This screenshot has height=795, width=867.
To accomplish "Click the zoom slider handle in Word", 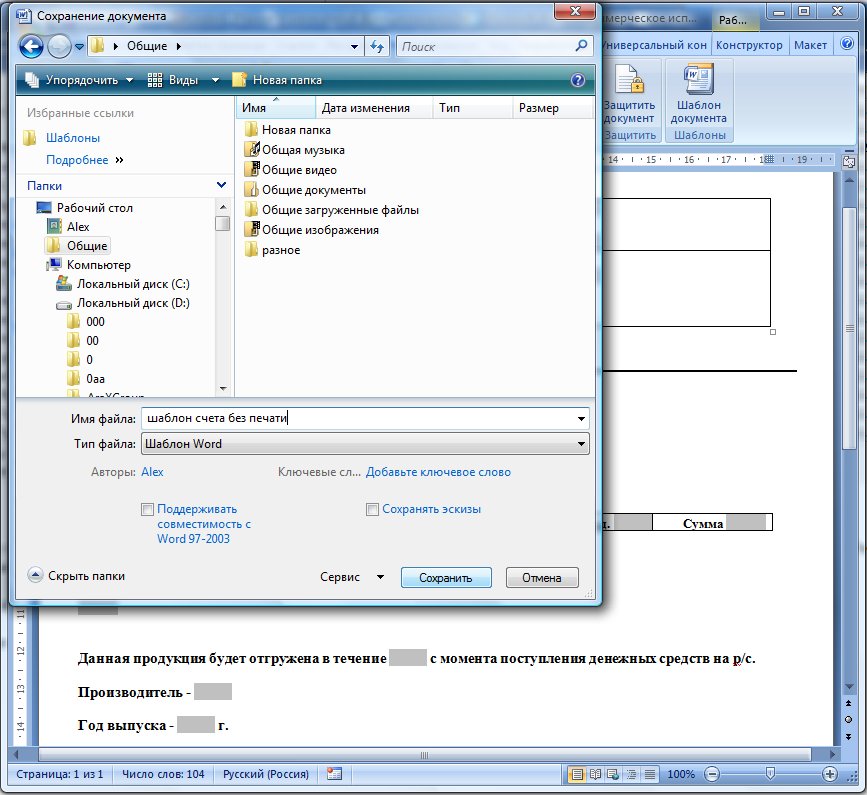I will pos(770,773).
